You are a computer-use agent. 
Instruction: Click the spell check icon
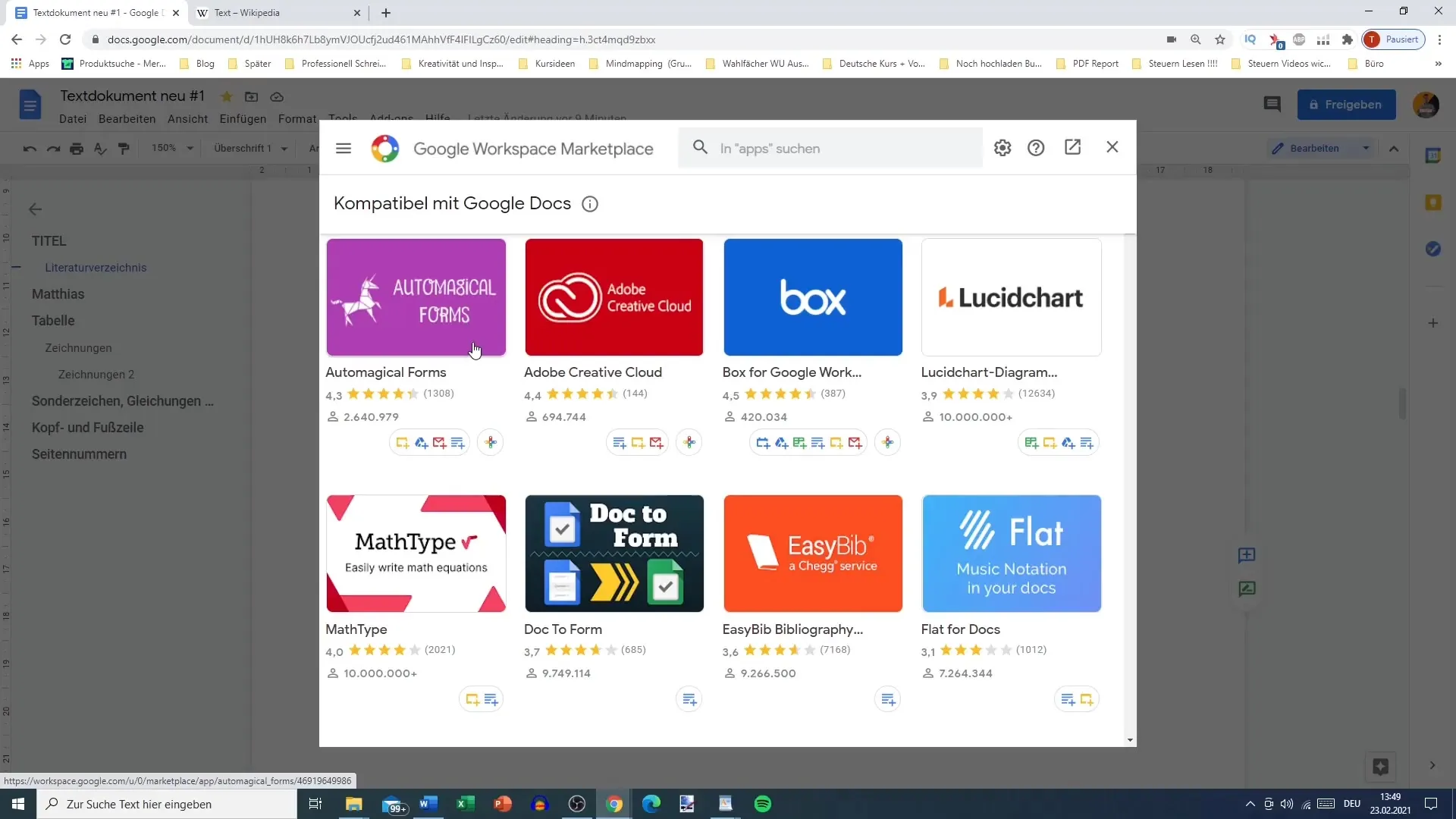[x=100, y=149]
